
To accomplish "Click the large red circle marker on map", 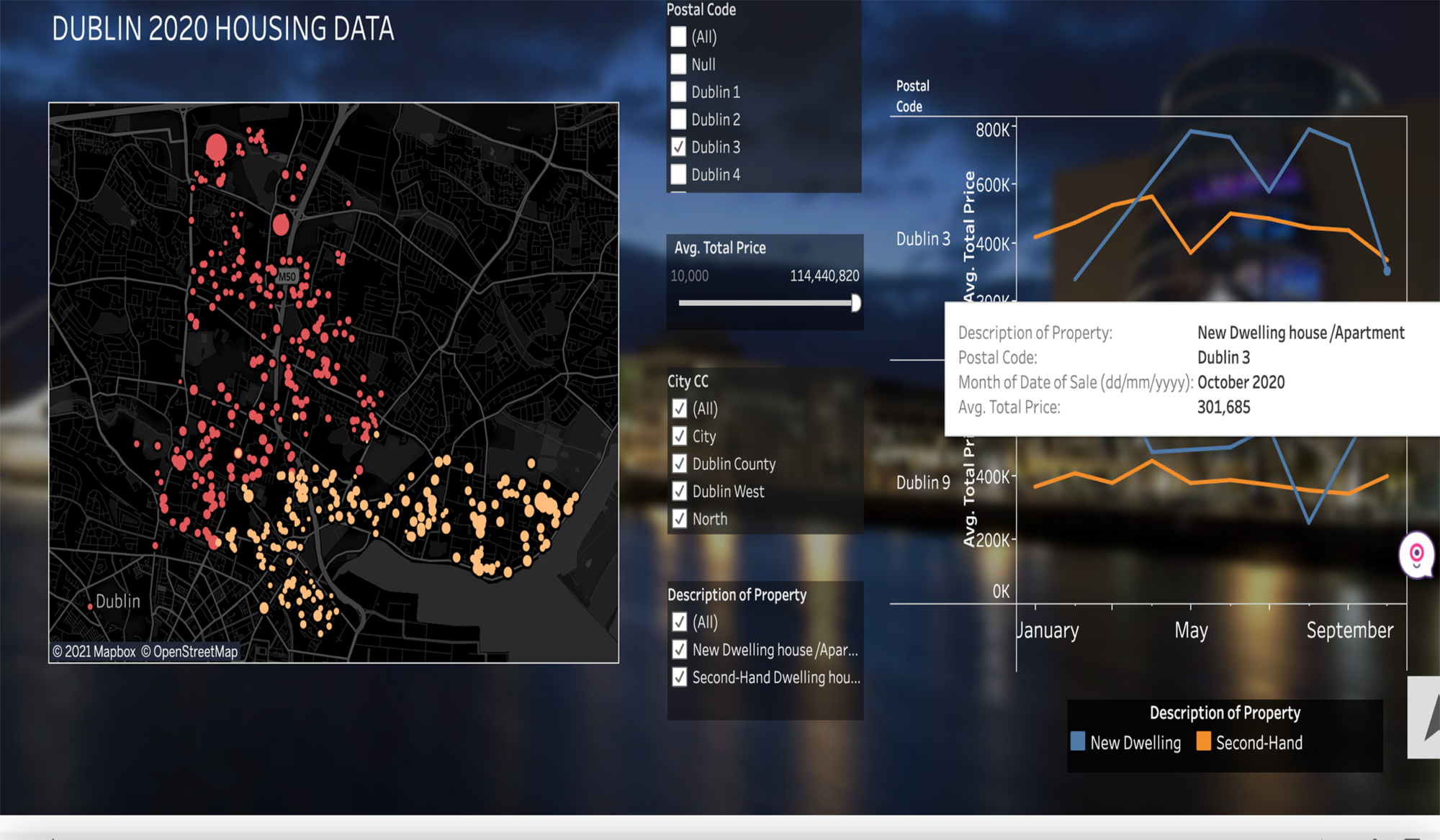I will click(x=216, y=148).
